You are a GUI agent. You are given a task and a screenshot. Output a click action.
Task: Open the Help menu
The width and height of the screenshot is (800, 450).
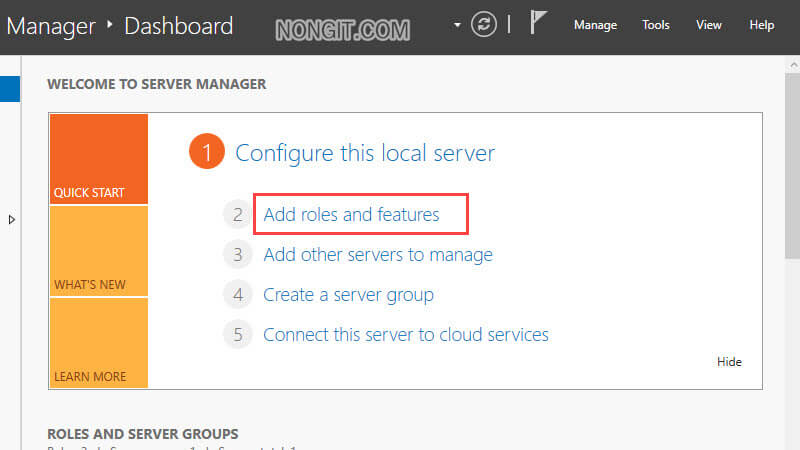[x=761, y=24]
